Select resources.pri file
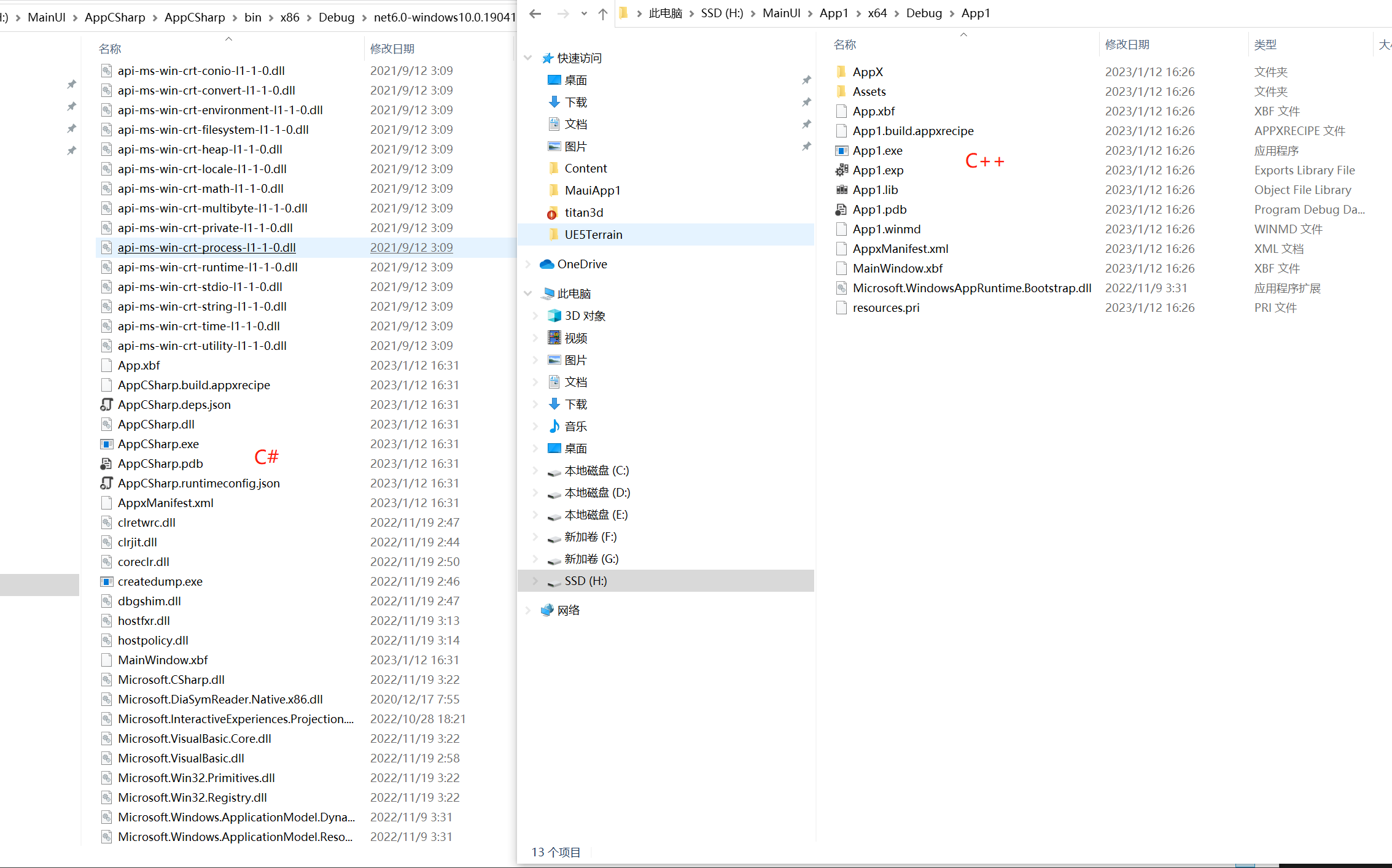The image size is (1392, 868). [x=886, y=308]
